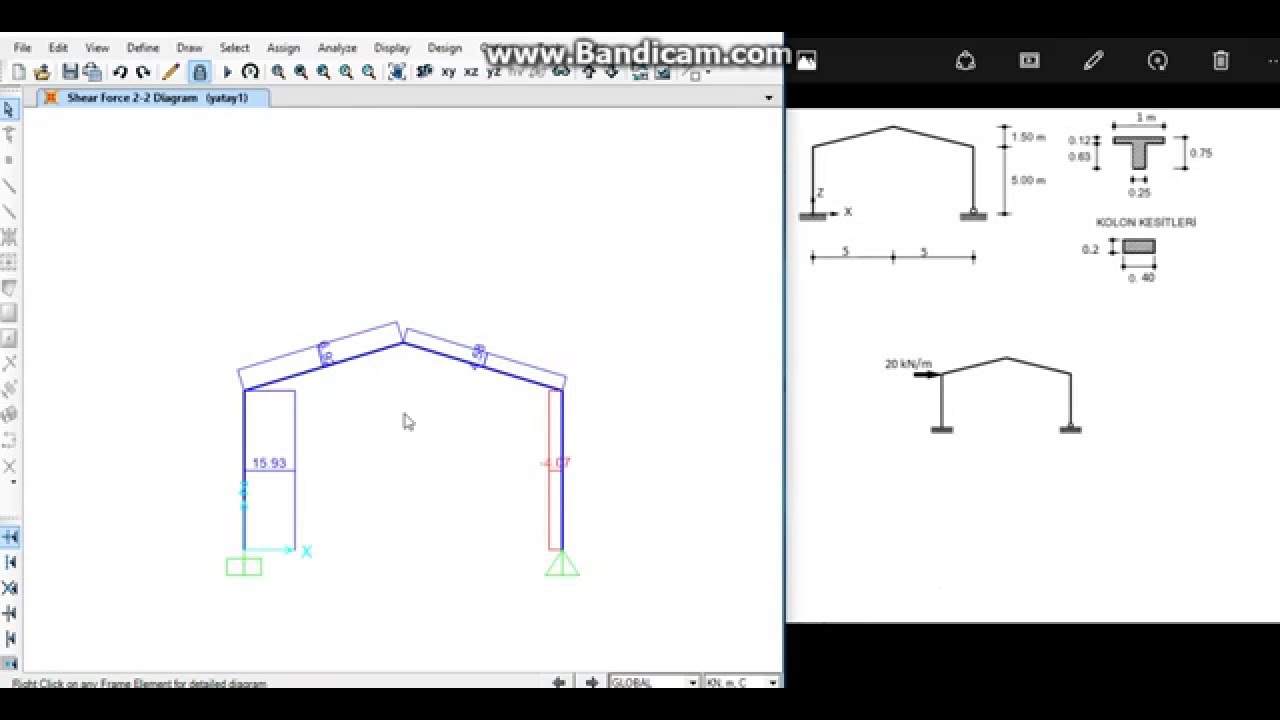Viewport: 1280px width, 720px height.
Task: Open the Define menu
Action: pyautogui.click(x=143, y=48)
